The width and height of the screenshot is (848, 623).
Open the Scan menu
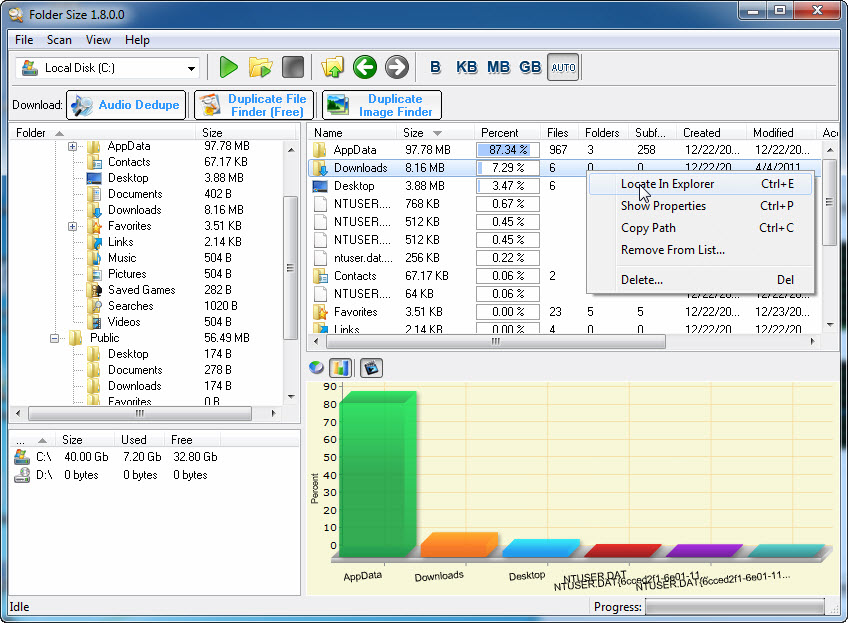click(x=59, y=40)
